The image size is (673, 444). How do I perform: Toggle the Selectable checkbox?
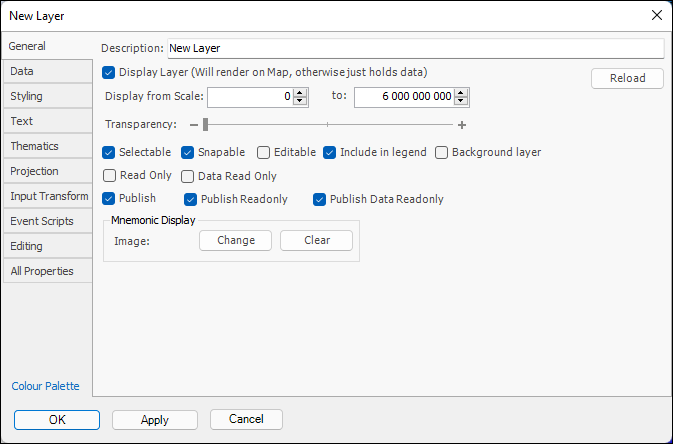coord(109,153)
